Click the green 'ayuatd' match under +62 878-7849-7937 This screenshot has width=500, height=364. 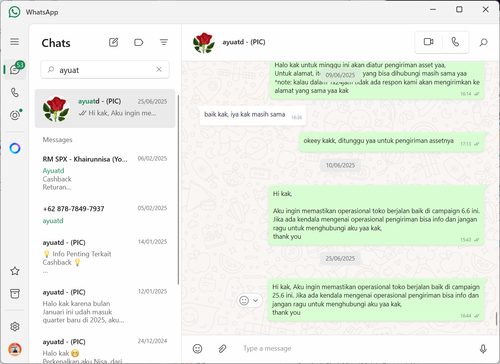(53, 221)
